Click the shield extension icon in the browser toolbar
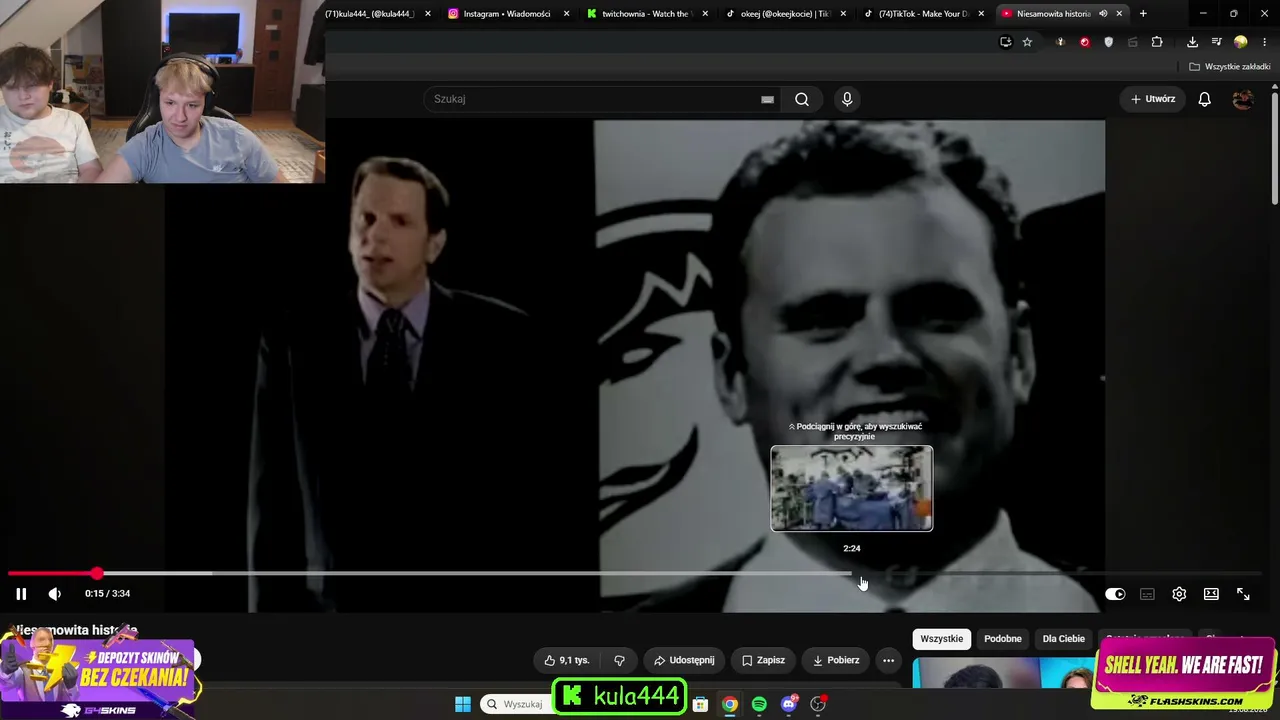The height and width of the screenshot is (720, 1280). point(1108,42)
